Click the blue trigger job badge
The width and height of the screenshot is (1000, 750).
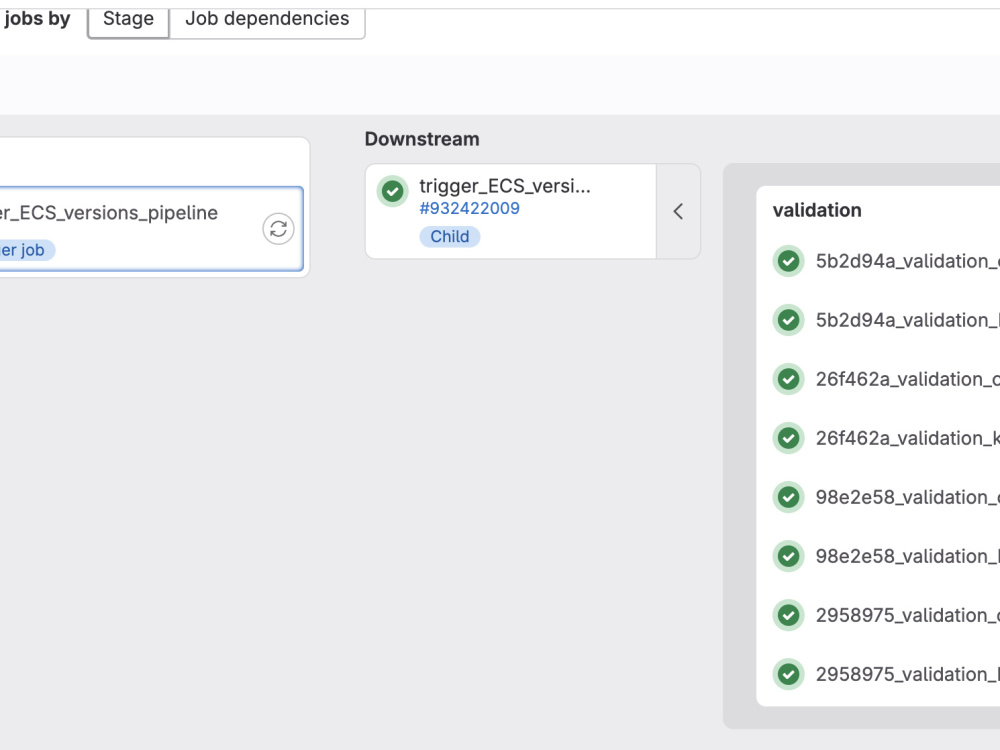click(x=25, y=249)
